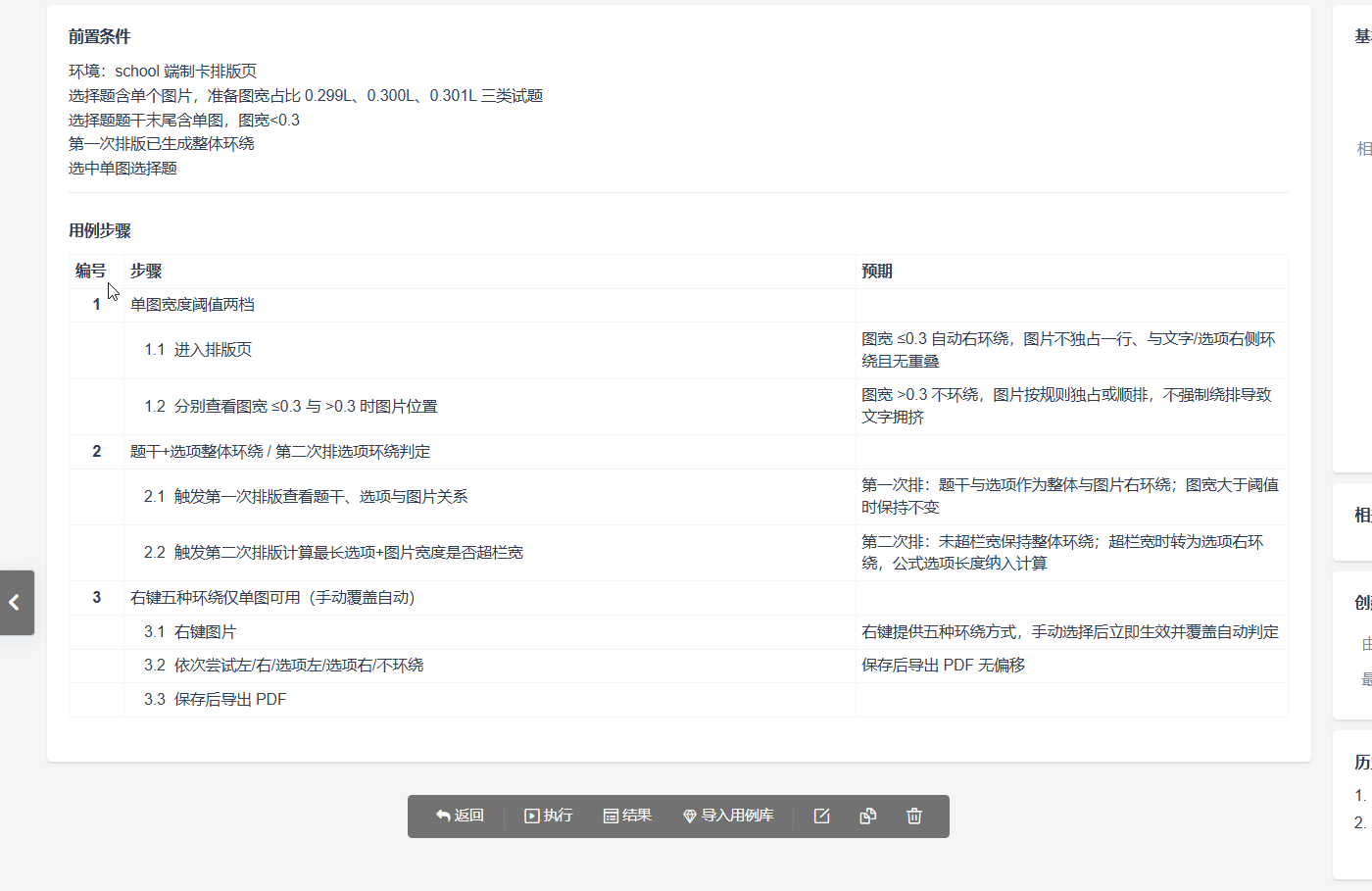Viewport: 1372px width, 891px height.
Task: Click the pencil edit icon
Action: point(821,816)
